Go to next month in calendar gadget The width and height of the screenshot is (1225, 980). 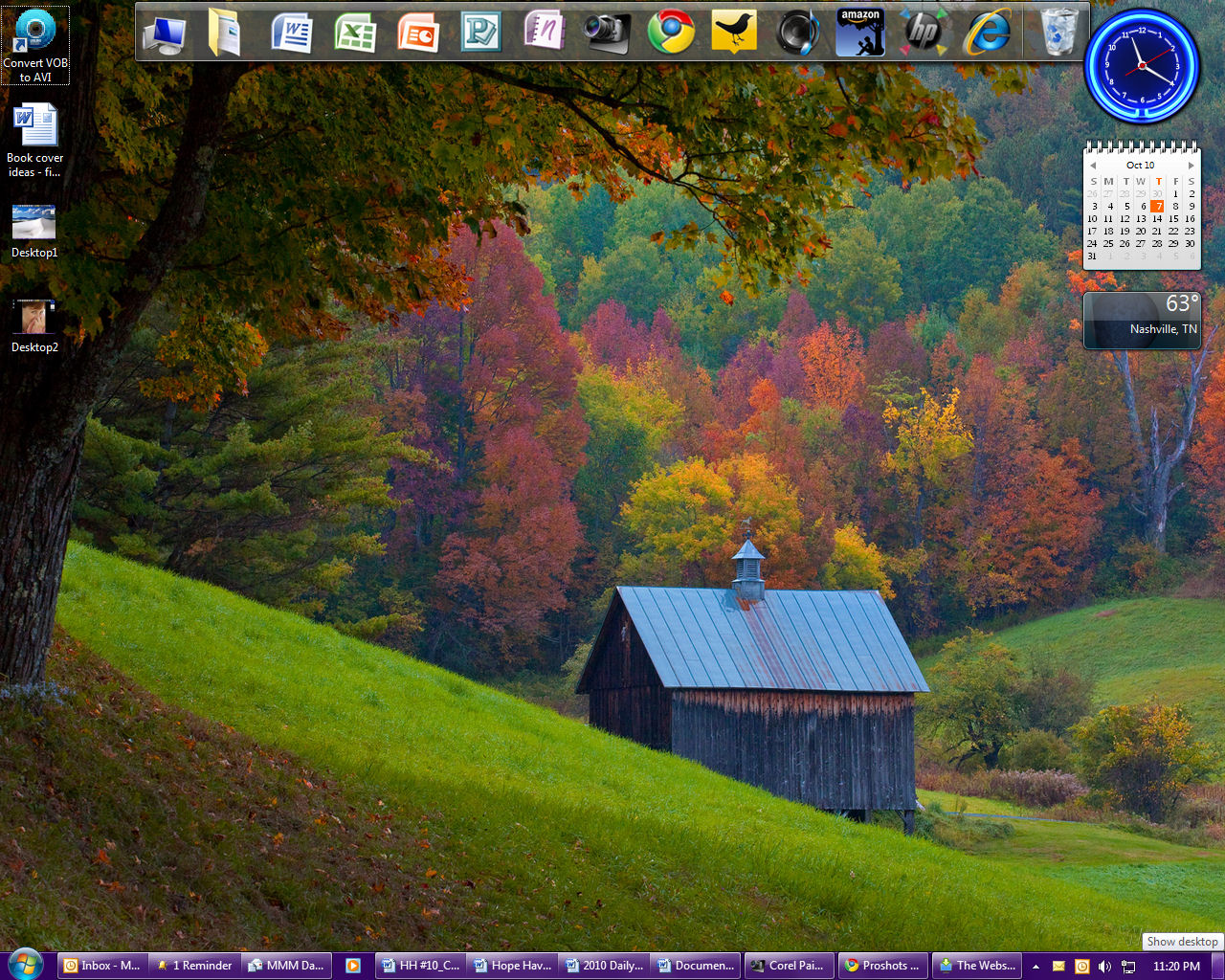[x=1191, y=166]
